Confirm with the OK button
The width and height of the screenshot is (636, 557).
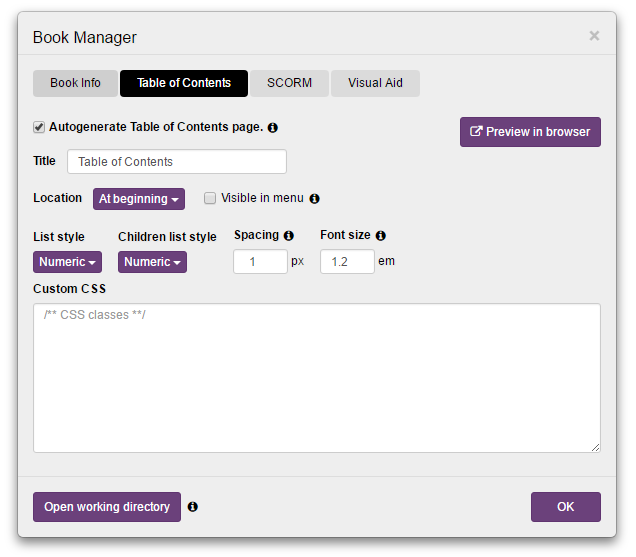(565, 507)
